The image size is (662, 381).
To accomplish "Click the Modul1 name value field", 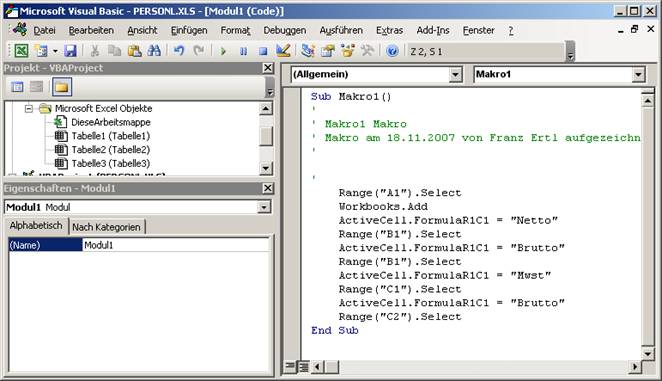I will point(176,245).
